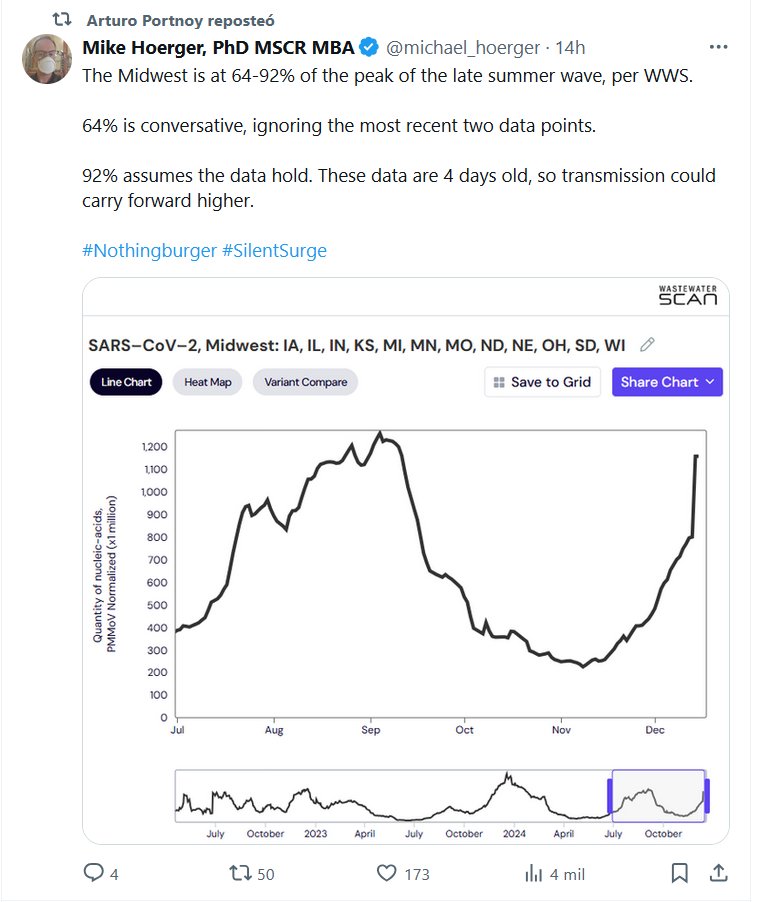Expand the Share Chart dropdown
This screenshot has width=764, height=902.
(667, 382)
